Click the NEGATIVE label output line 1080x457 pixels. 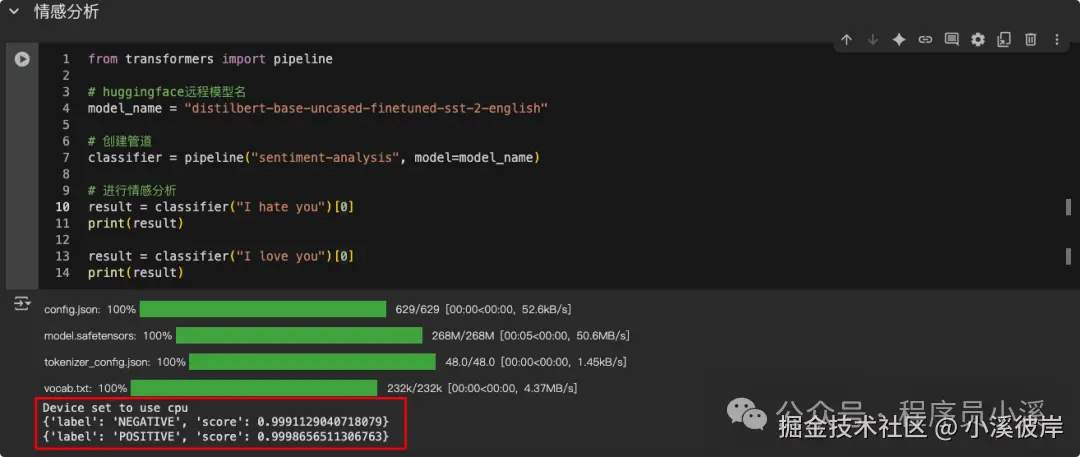(216, 420)
